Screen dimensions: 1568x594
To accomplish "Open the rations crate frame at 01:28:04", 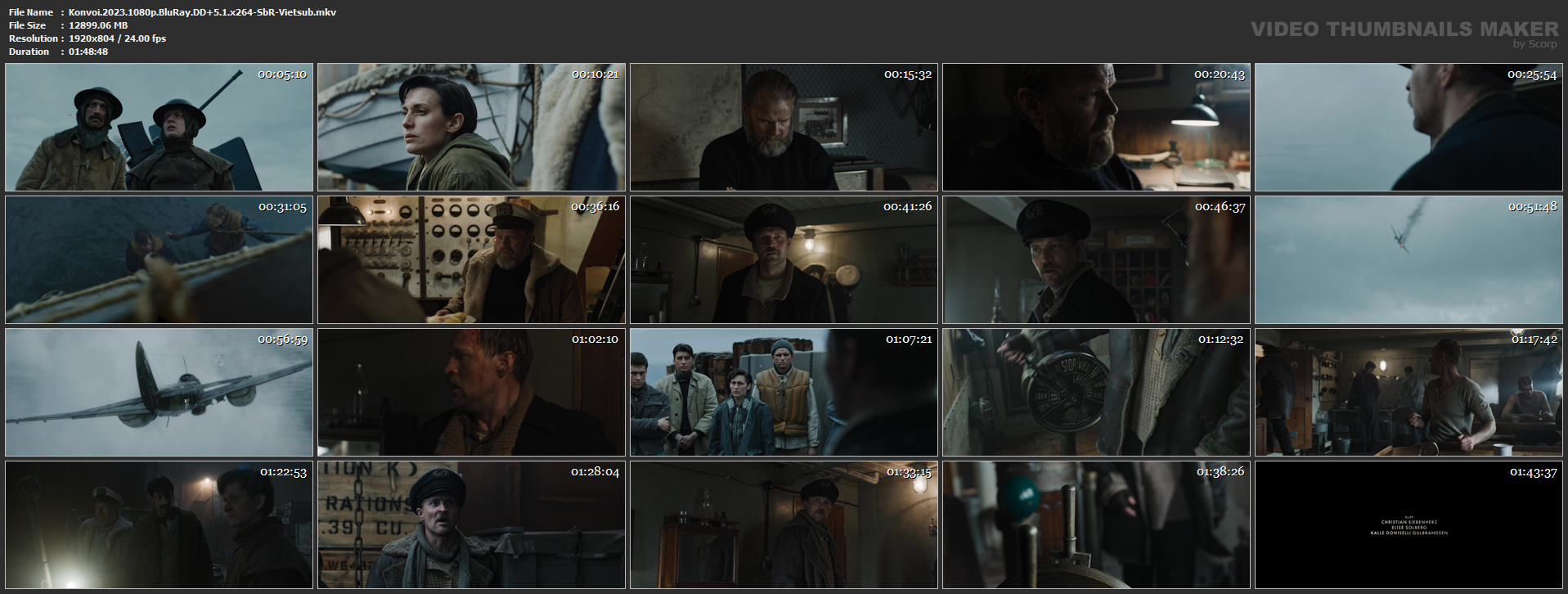I will click(x=471, y=525).
